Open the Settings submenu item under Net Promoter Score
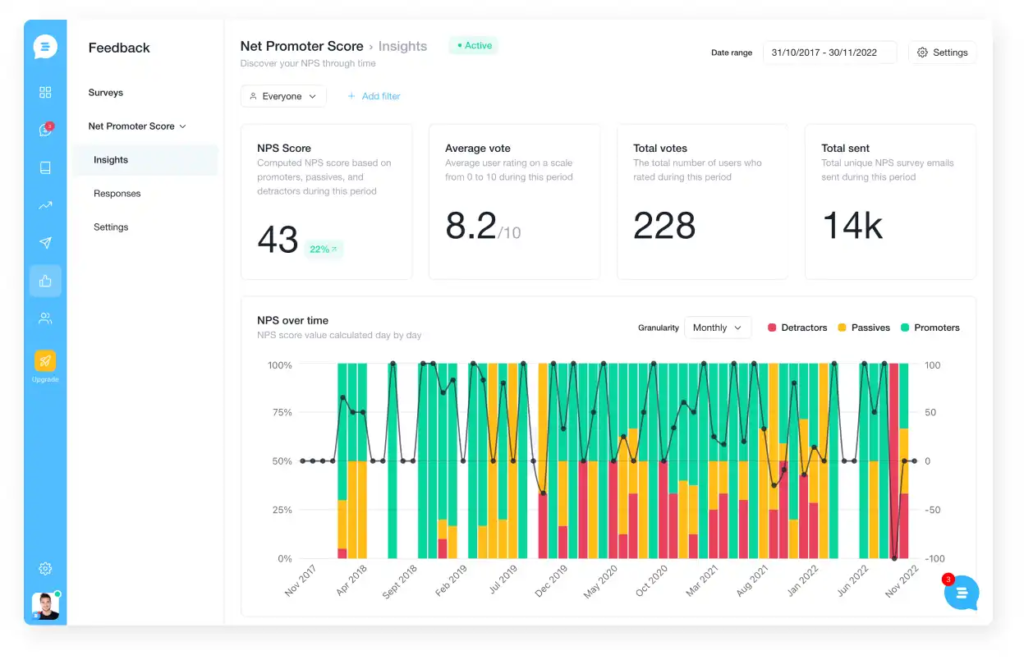This screenshot has width=1024, height=660. point(110,227)
